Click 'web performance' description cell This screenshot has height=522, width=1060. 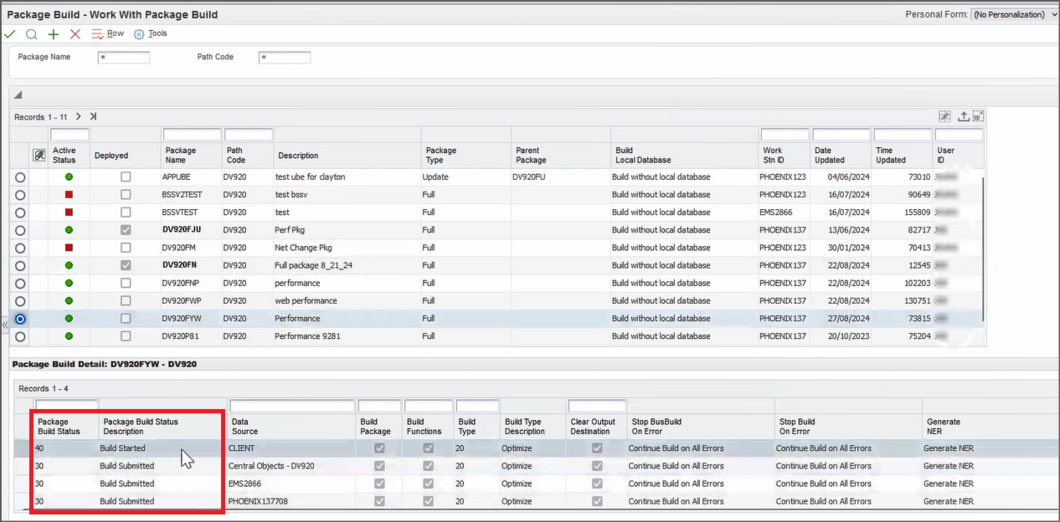coord(306,301)
